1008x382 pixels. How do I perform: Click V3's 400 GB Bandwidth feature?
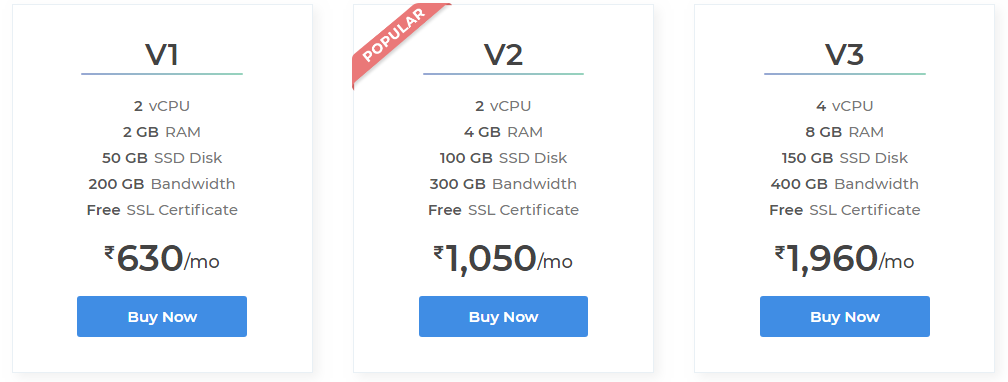coord(845,184)
